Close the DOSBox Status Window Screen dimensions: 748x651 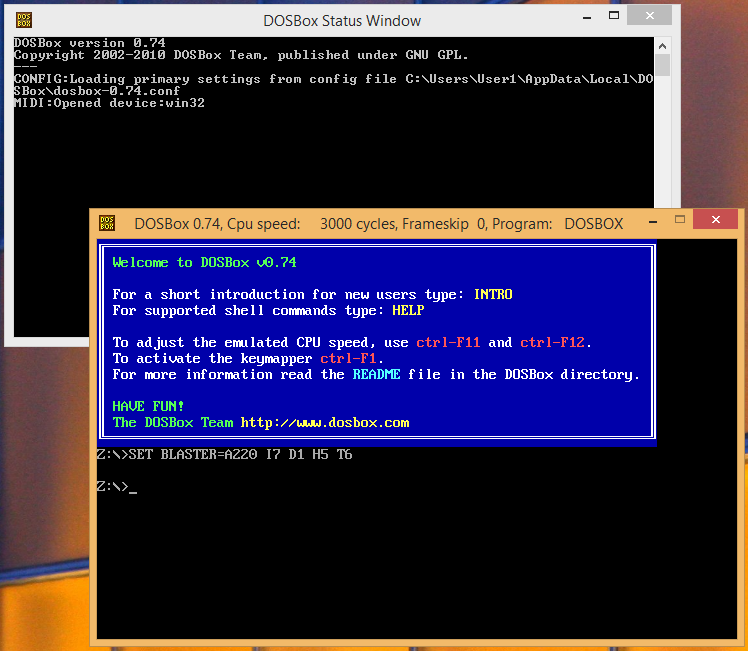pos(649,16)
